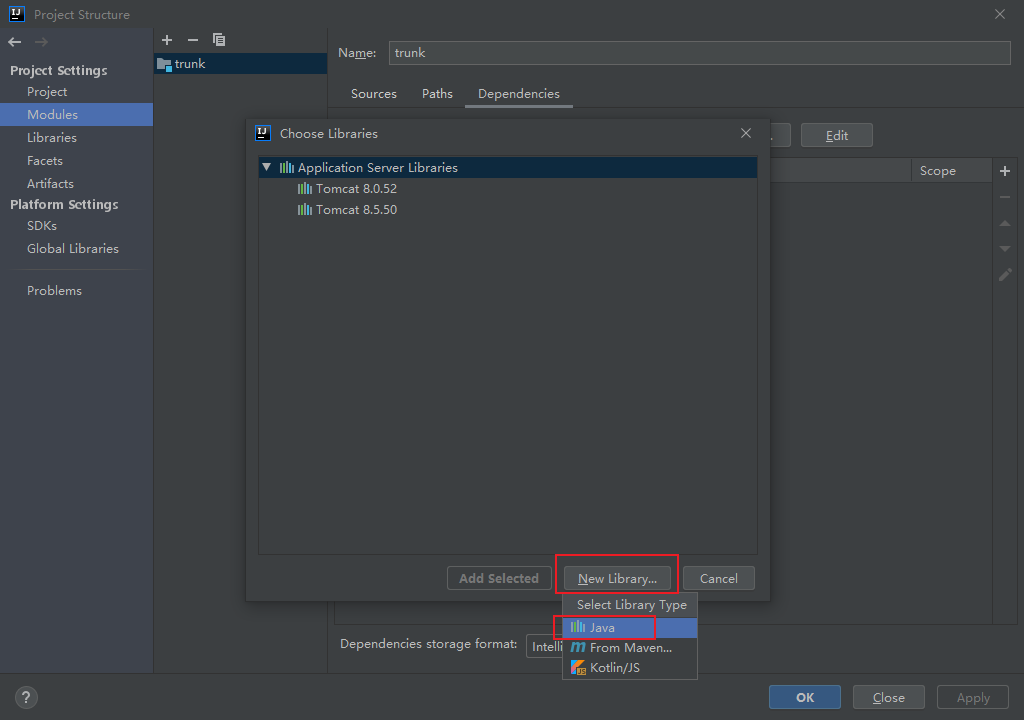This screenshot has height=720, width=1024.
Task: Click the Close button at bottom
Action: [x=889, y=697]
